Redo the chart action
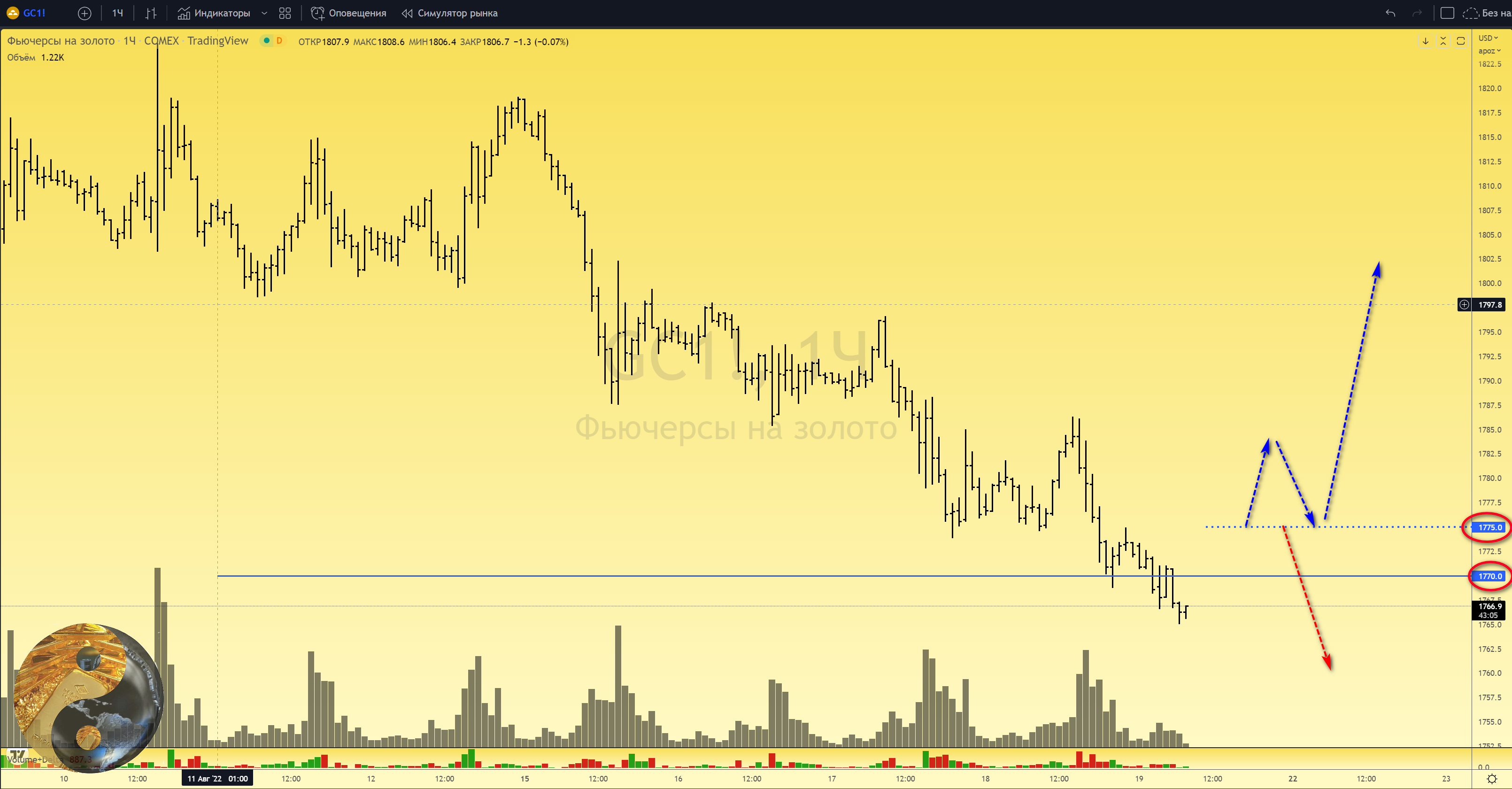 click(x=1417, y=13)
